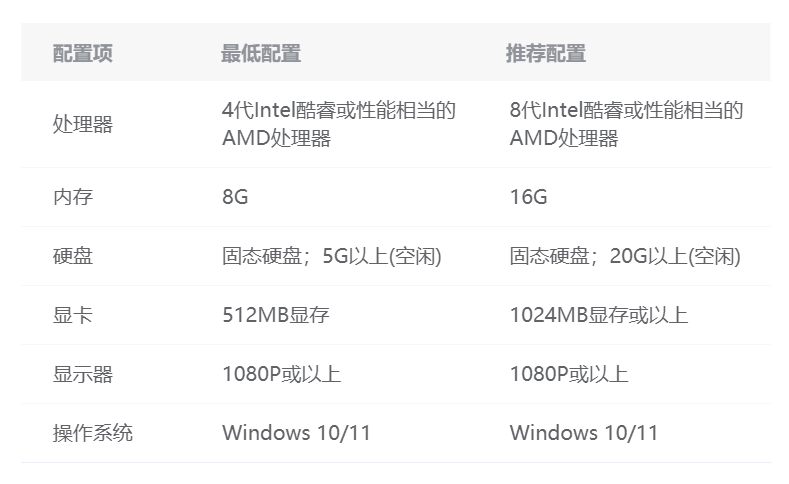This screenshot has height=484, width=789.
Task: Select the 显示器 row label
Action: coord(83,374)
